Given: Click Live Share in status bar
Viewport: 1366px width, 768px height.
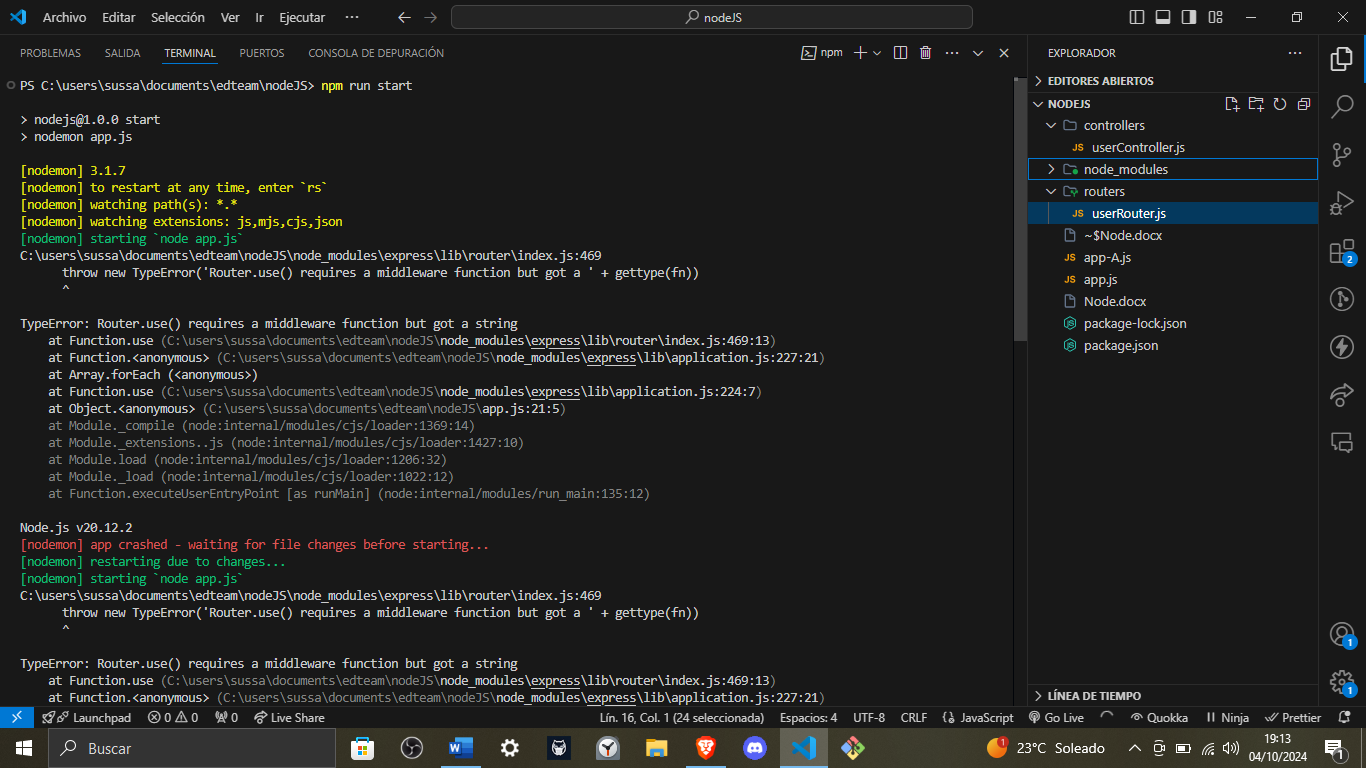Looking at the screenshot, I should (289, 717).
